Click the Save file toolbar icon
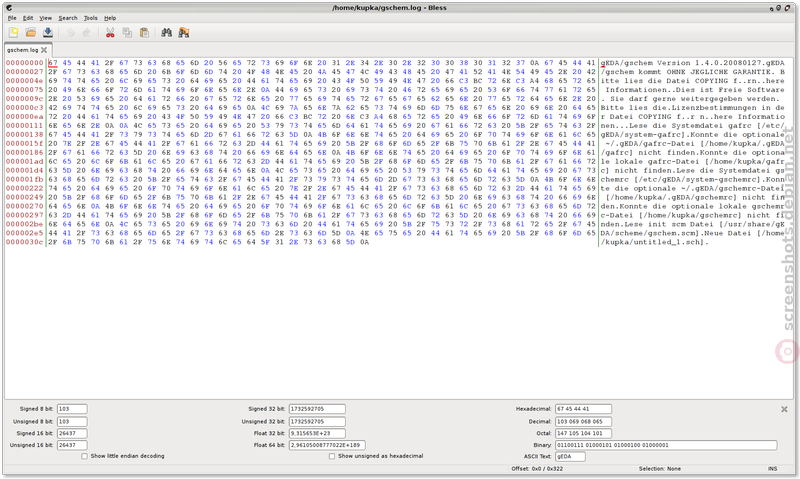Viewport: 800px width, 479px height. (48, 33)
